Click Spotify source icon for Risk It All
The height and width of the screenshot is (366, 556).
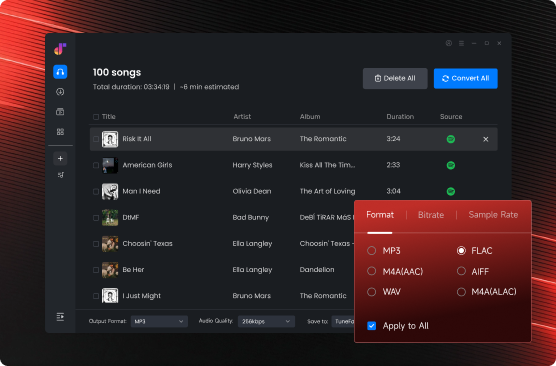[451, 139]
